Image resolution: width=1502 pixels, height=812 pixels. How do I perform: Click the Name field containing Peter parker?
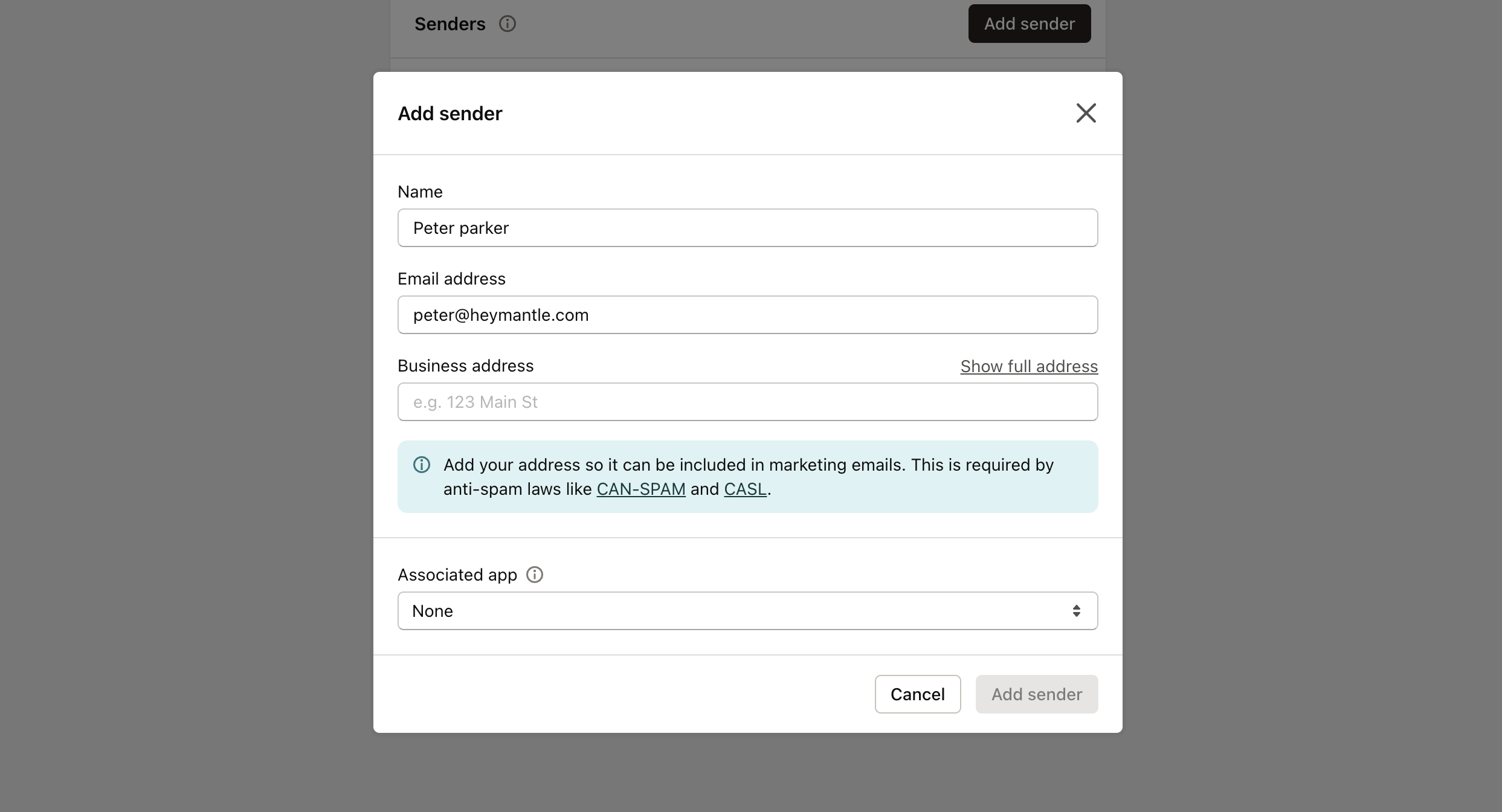click(x=747, y=228)
